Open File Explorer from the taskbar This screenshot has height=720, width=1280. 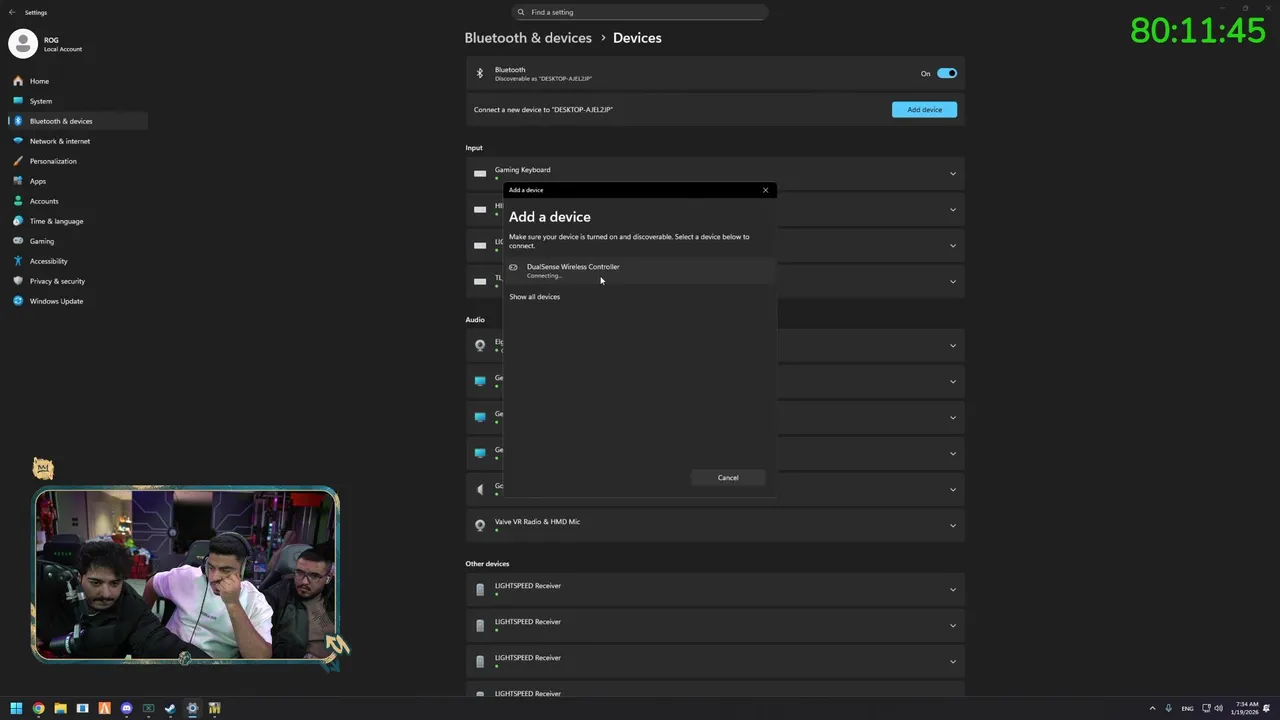coord(60,708)
